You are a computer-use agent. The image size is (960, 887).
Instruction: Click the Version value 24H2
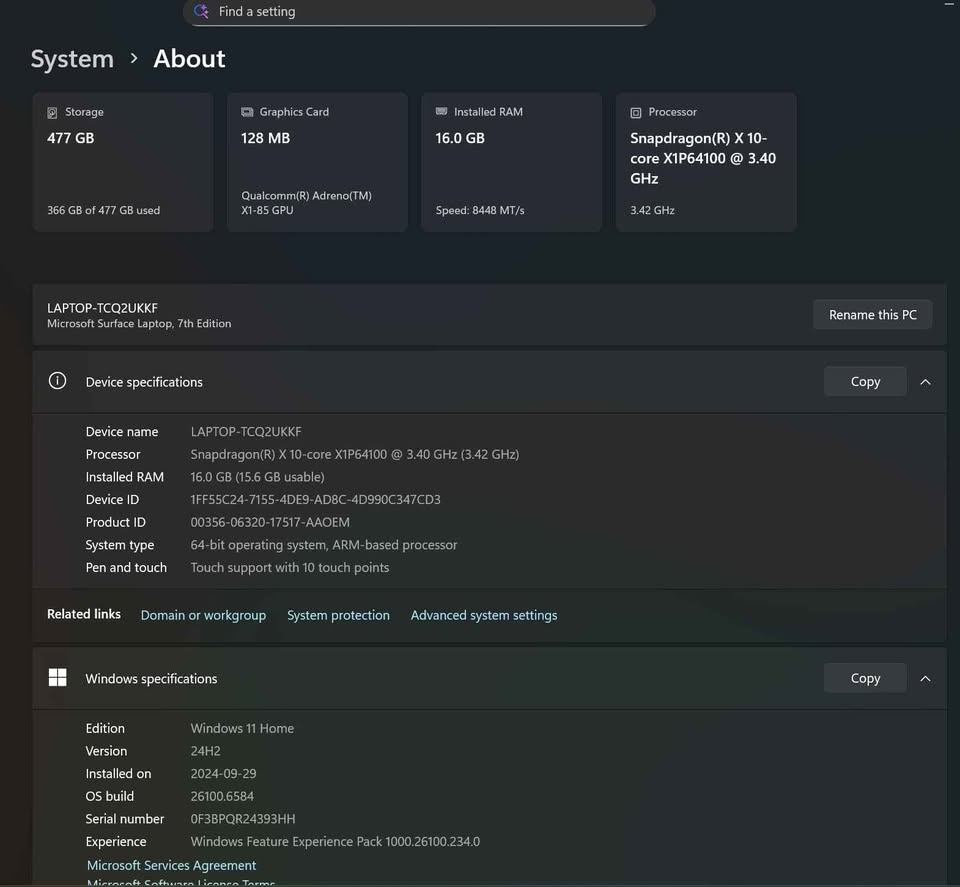(x=205, y=751)
